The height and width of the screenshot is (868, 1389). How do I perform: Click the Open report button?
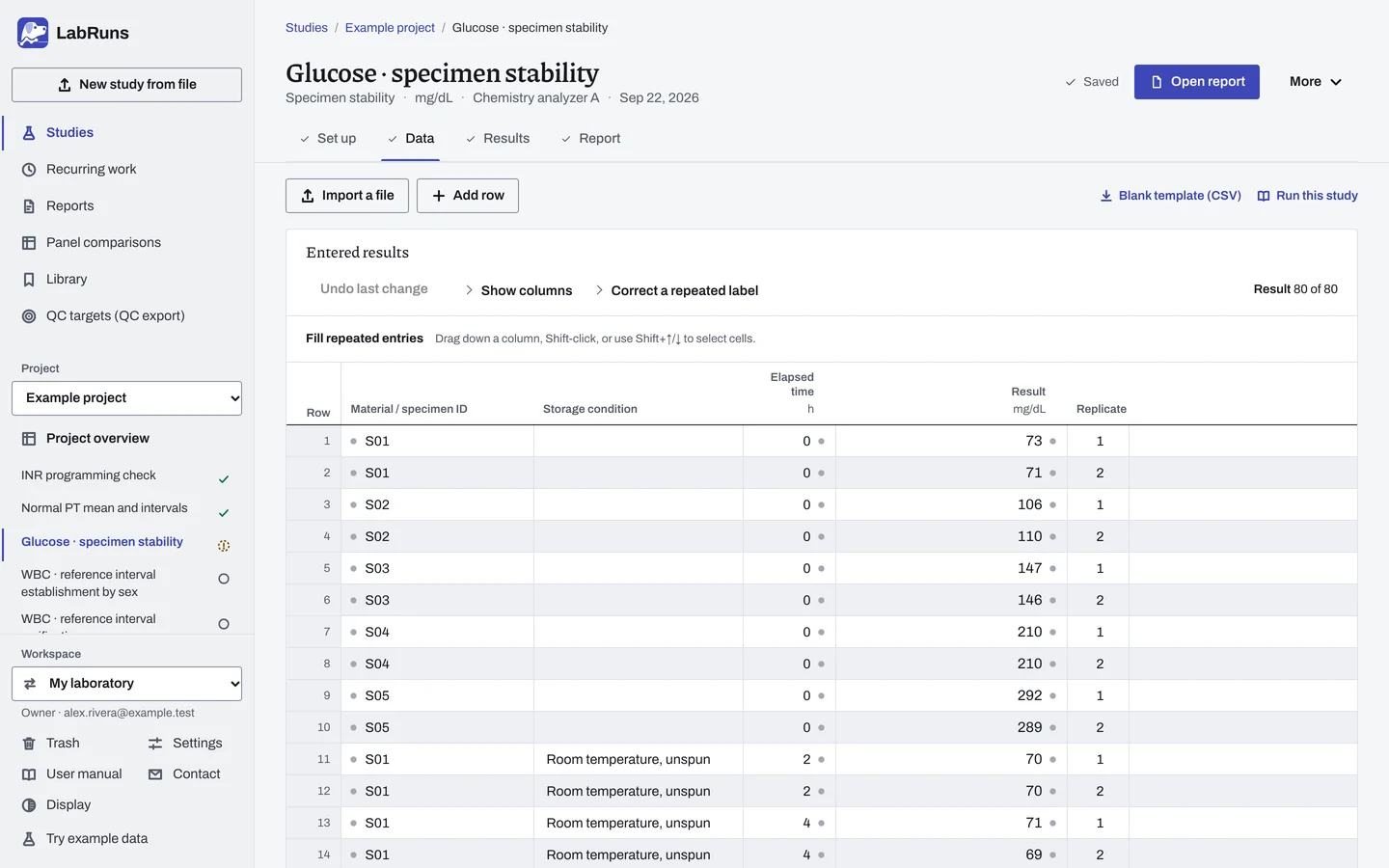[1197, 82]
